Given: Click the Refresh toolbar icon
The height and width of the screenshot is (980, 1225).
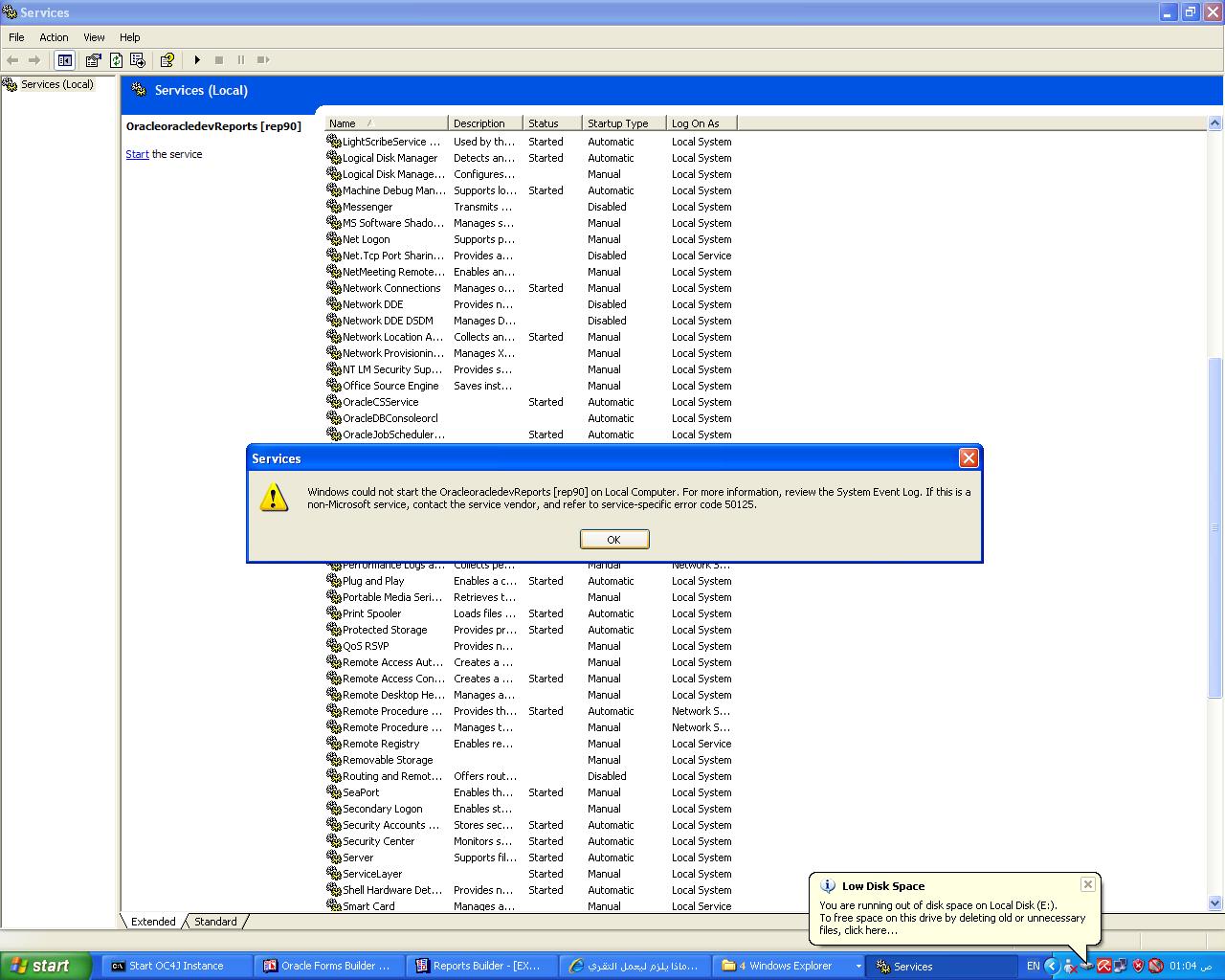Looking at the screenshot, I should point(116,60).
